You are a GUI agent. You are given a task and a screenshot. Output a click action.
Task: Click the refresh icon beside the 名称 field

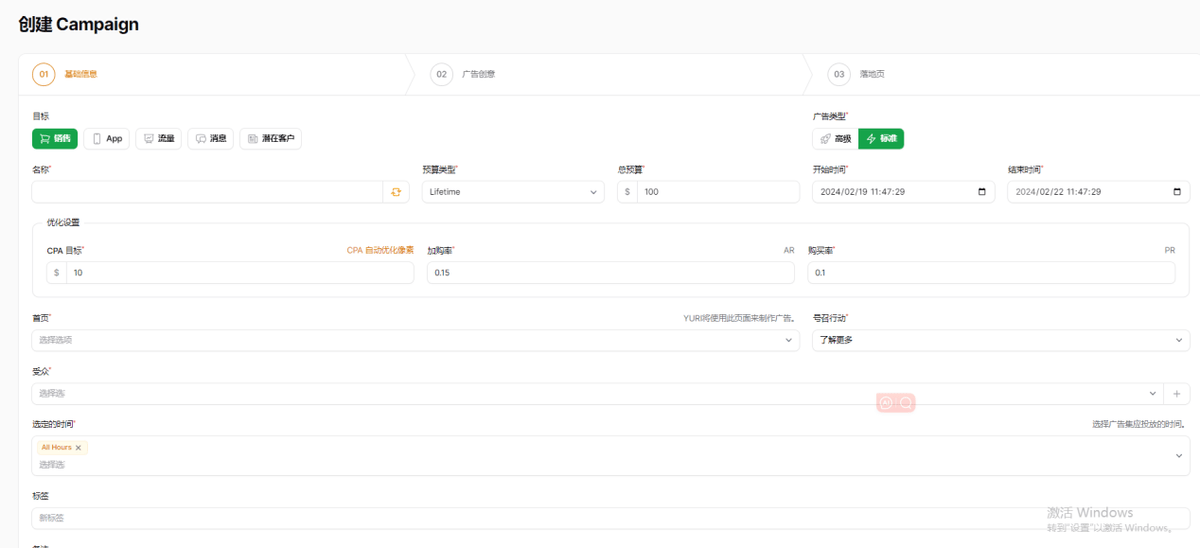pos(396,192)
